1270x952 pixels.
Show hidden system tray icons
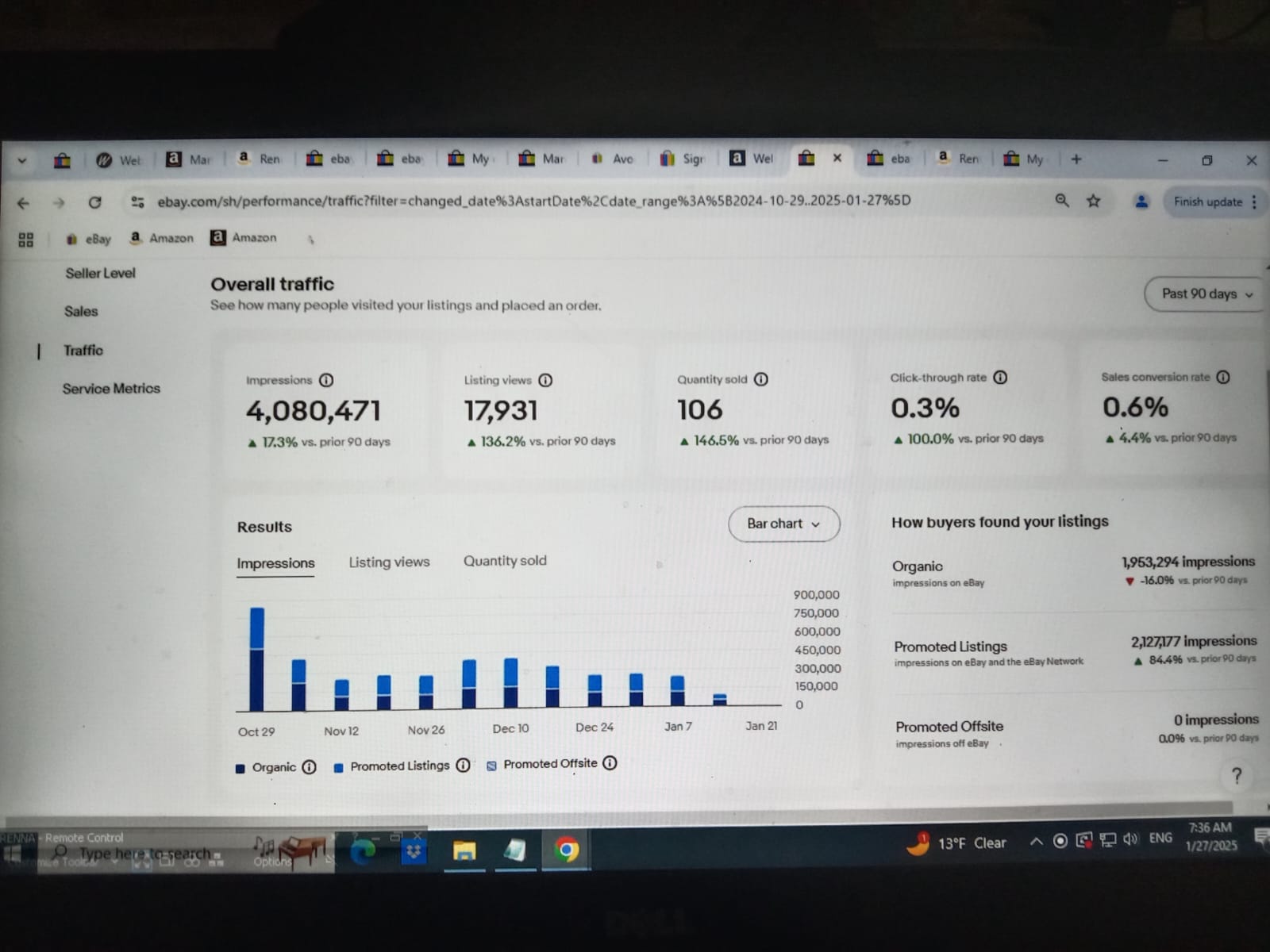(1036, 841)
